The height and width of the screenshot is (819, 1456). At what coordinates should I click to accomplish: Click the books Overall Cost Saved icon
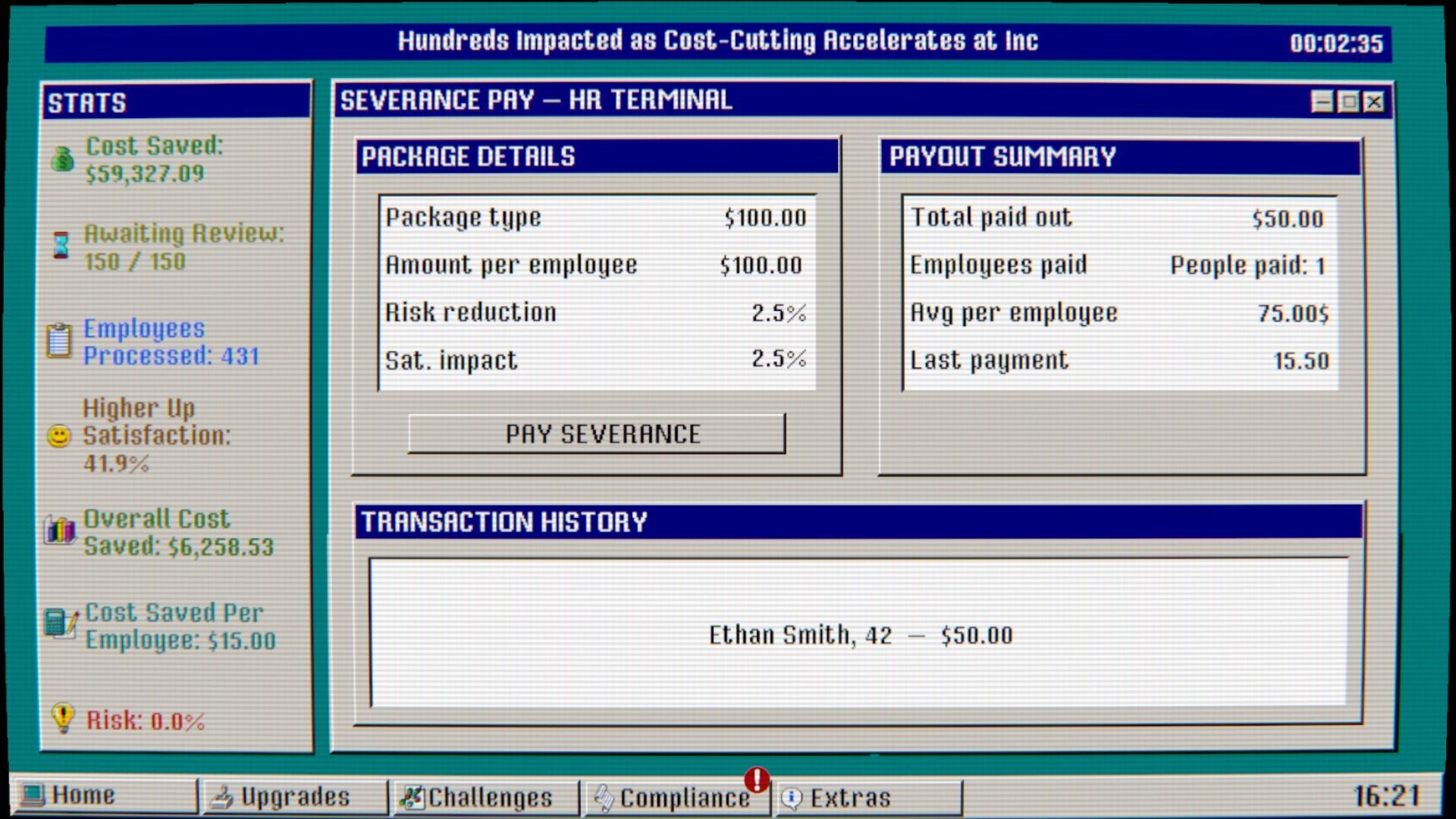(60, 531)
